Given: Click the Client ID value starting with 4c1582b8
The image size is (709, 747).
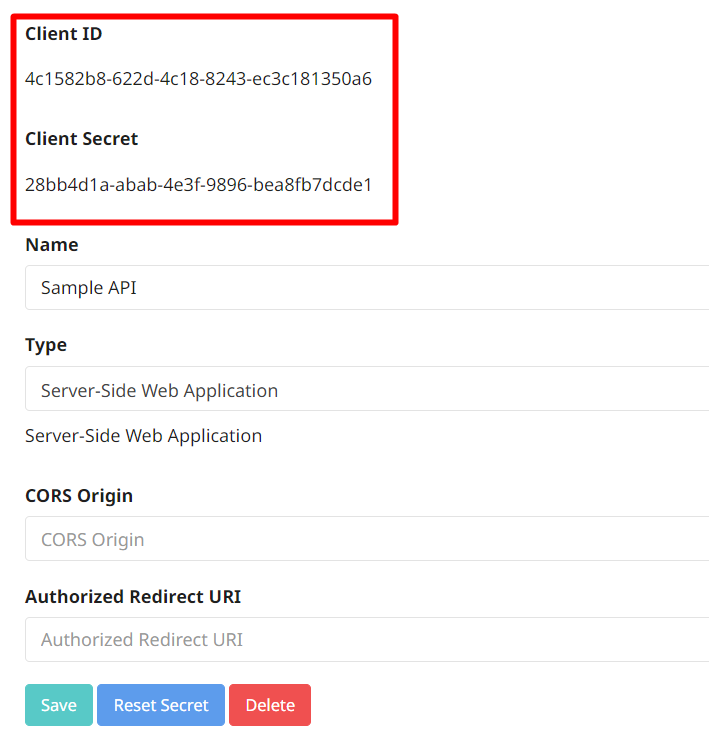Looking at the screenshot, I should (198, 79).
